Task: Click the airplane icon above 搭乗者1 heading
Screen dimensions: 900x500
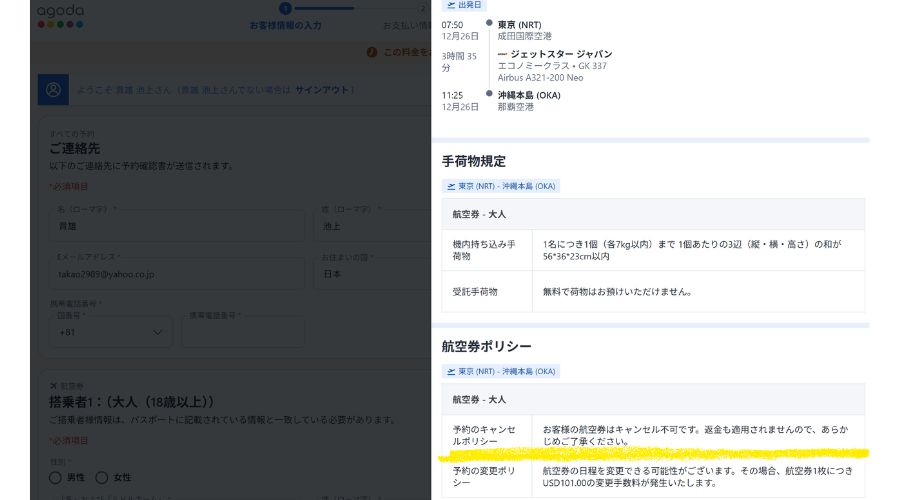Action: (53, 386)
